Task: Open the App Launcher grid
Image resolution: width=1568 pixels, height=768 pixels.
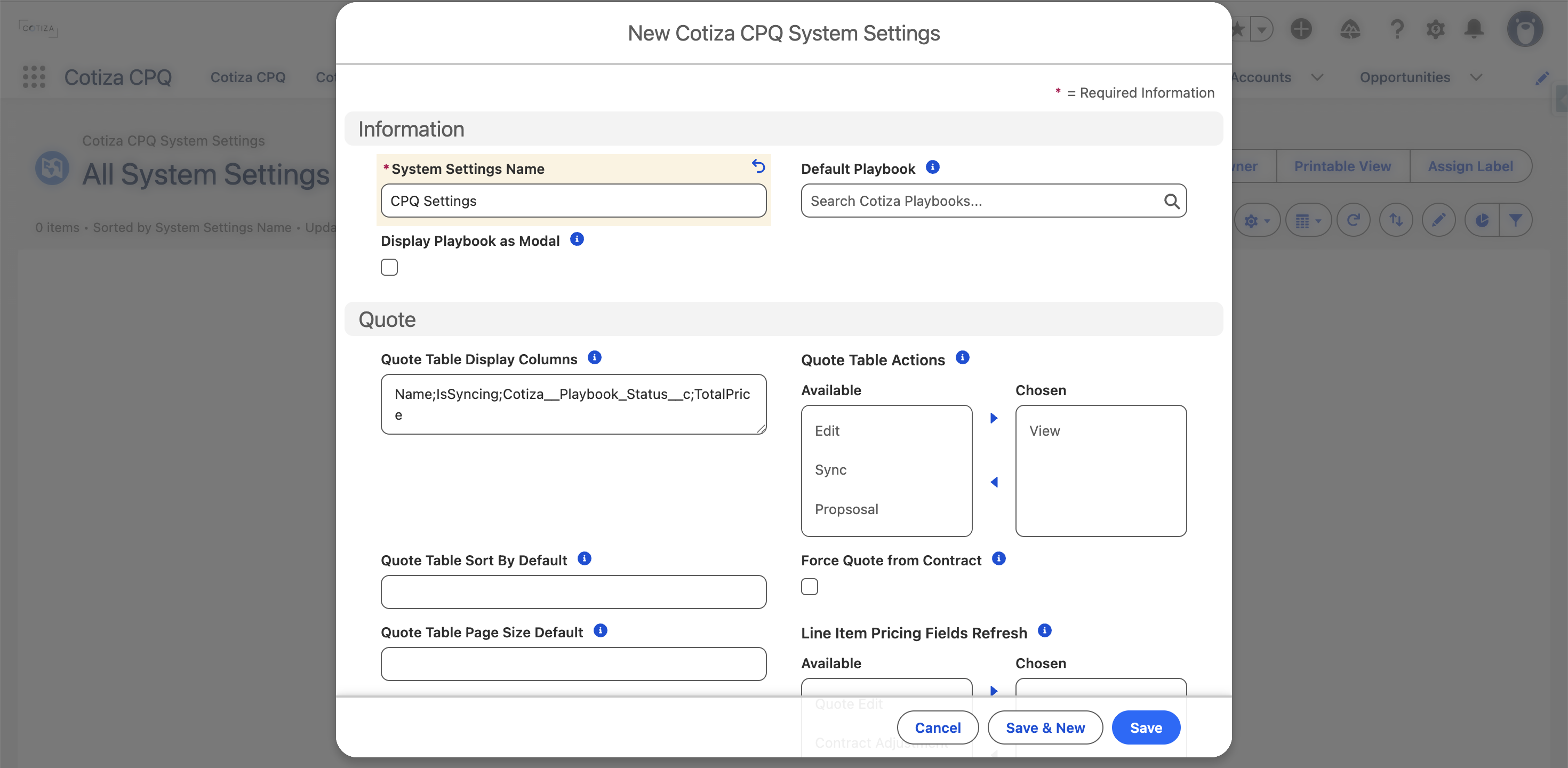Action: click(x=34, y=77)
